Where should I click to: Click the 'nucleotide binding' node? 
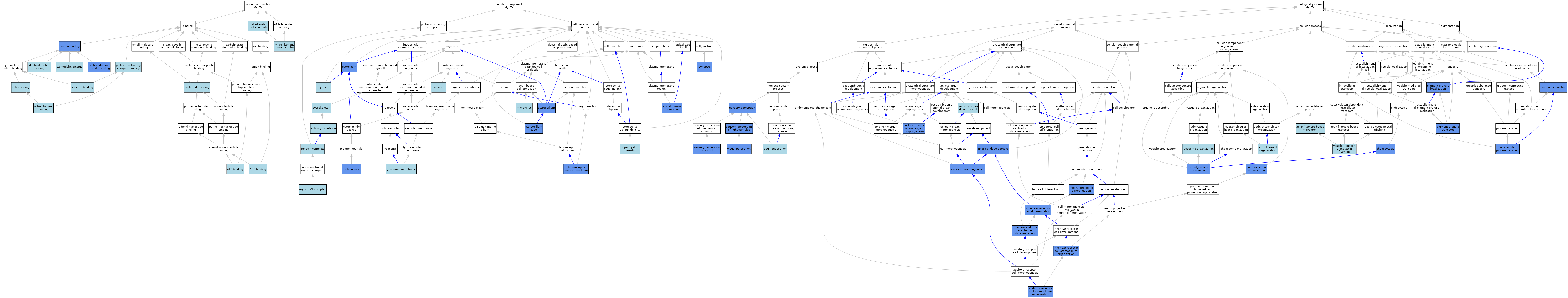tap(197, 87)
